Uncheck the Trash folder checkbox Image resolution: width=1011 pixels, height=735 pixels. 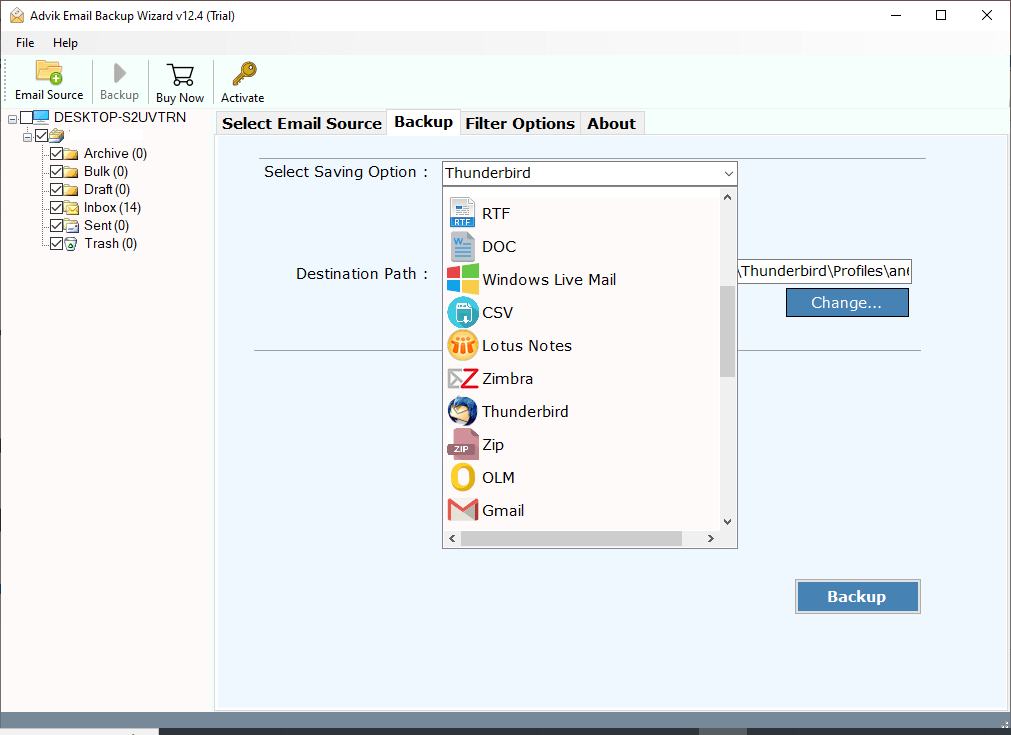pyautogui.click(x=57, y=244)
